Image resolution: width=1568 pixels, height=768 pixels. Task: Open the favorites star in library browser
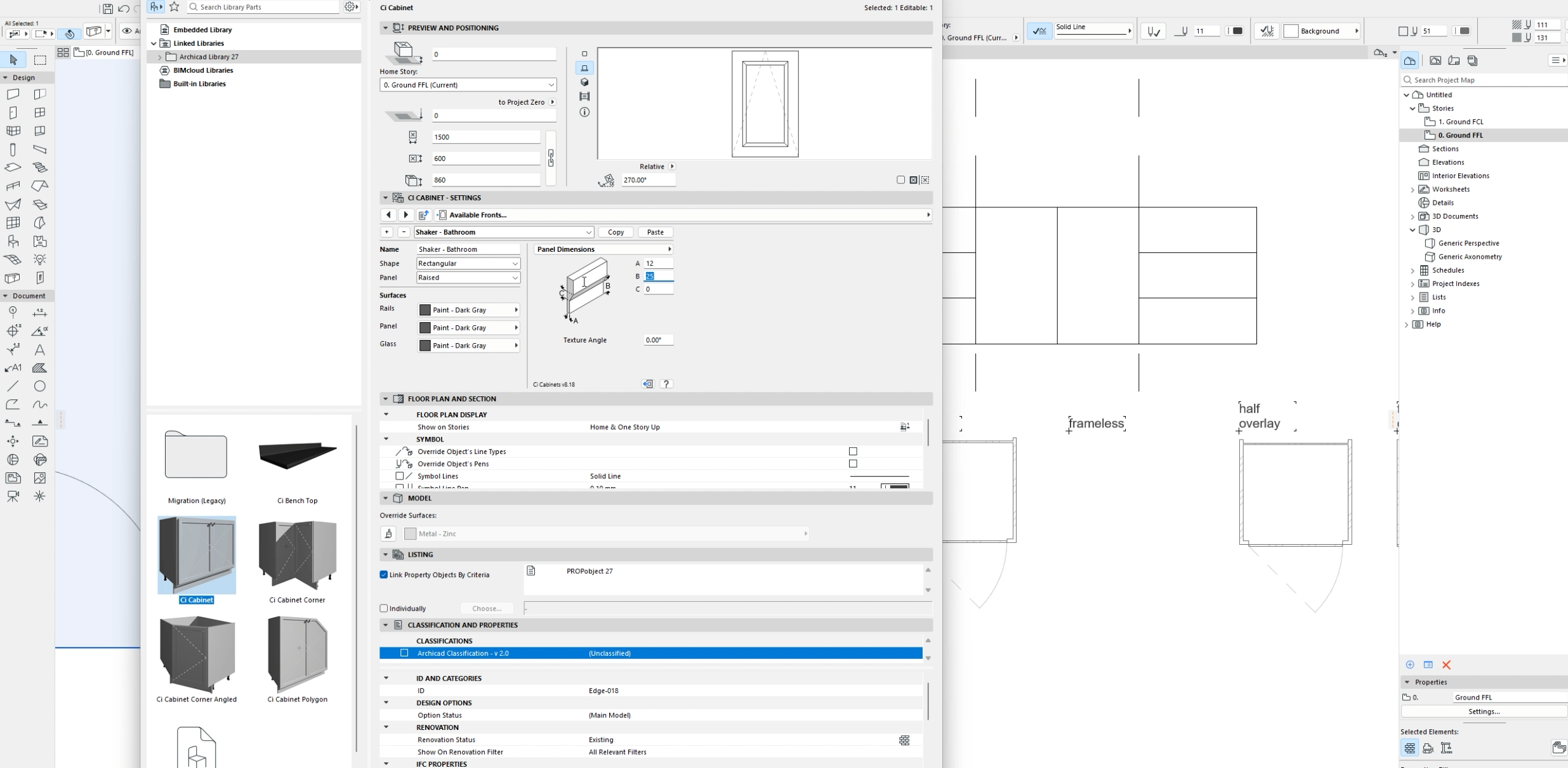coord(175,7)
